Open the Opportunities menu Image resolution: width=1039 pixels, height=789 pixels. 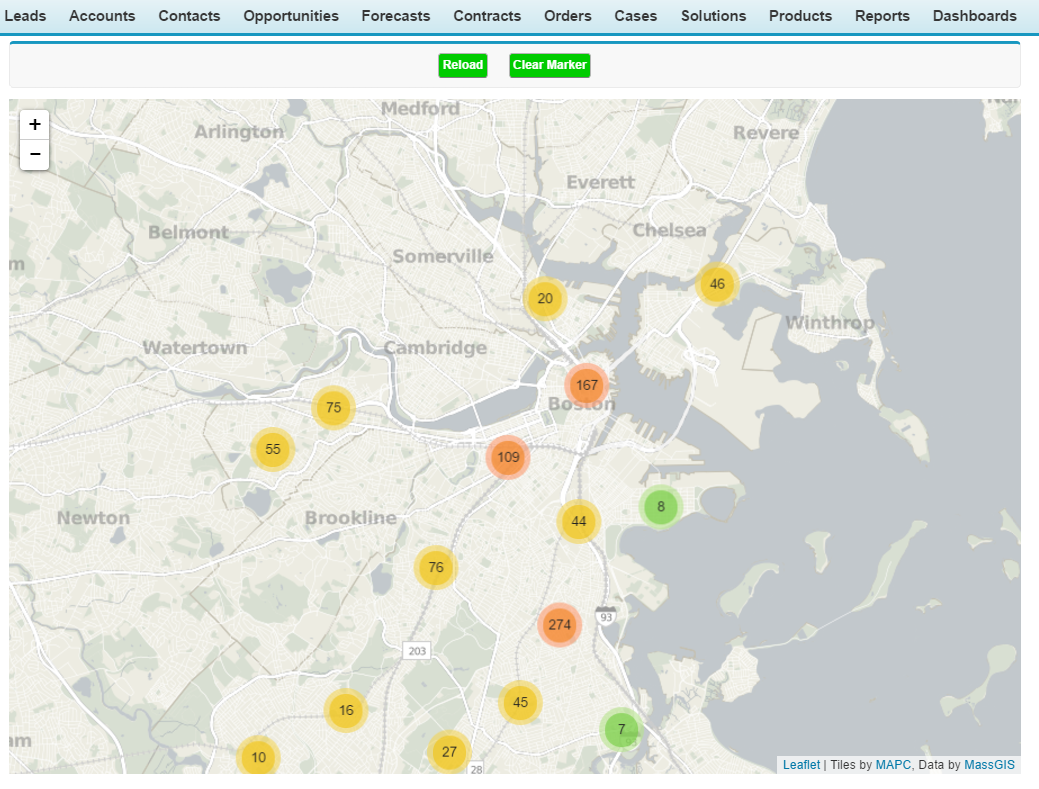[291, 16]
